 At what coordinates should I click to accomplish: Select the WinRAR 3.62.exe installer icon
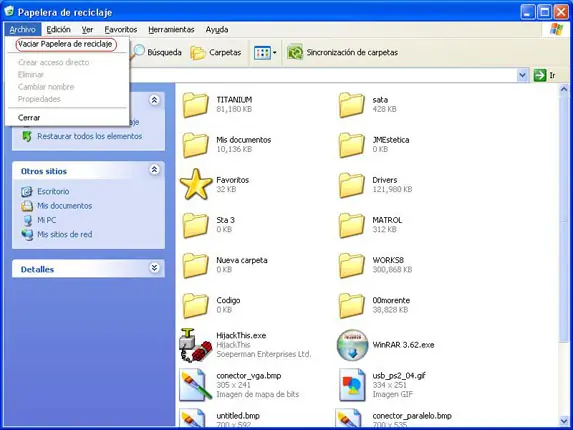pos(352,345)
